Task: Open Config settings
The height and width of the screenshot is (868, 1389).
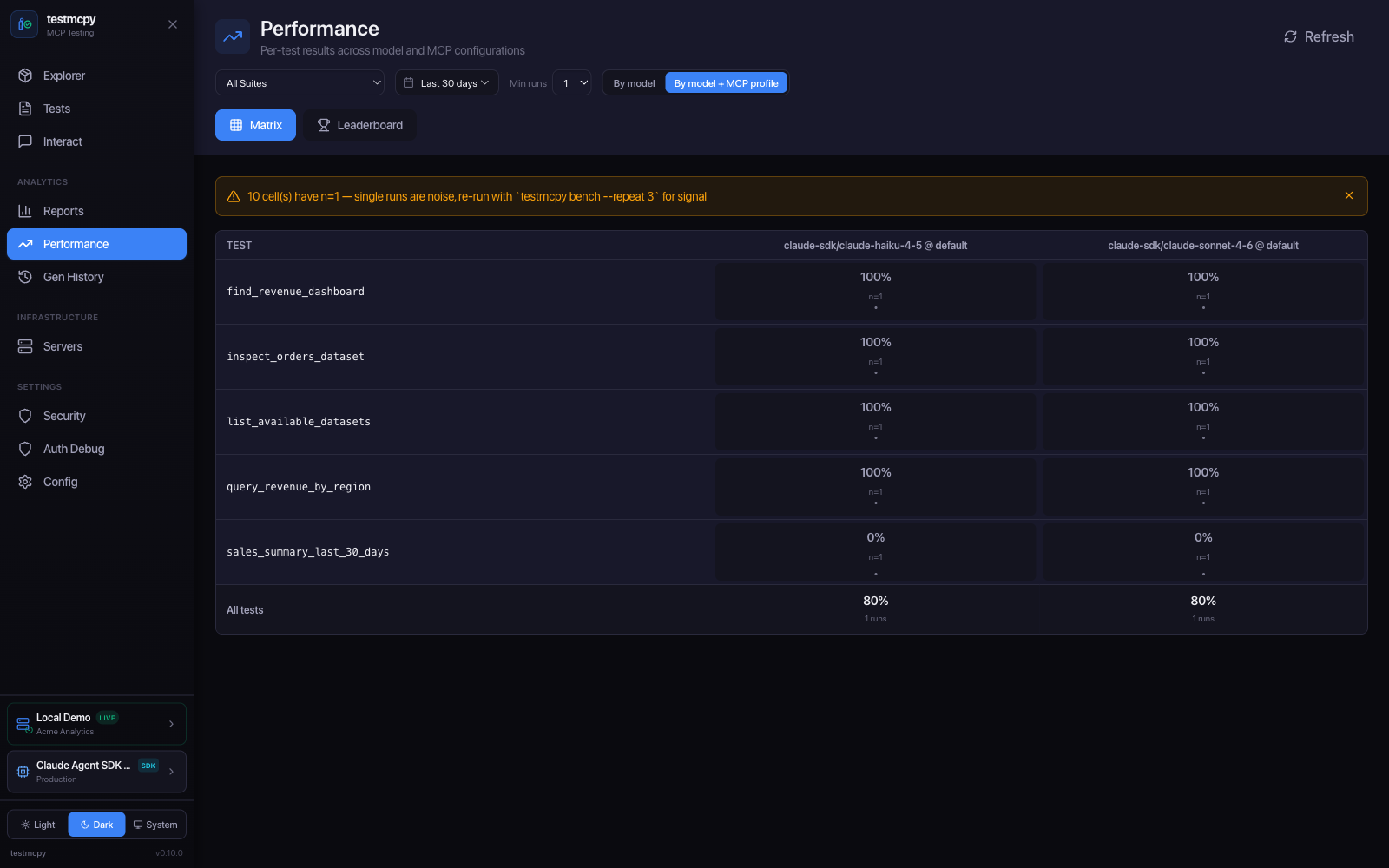Action: coord(96,482)
